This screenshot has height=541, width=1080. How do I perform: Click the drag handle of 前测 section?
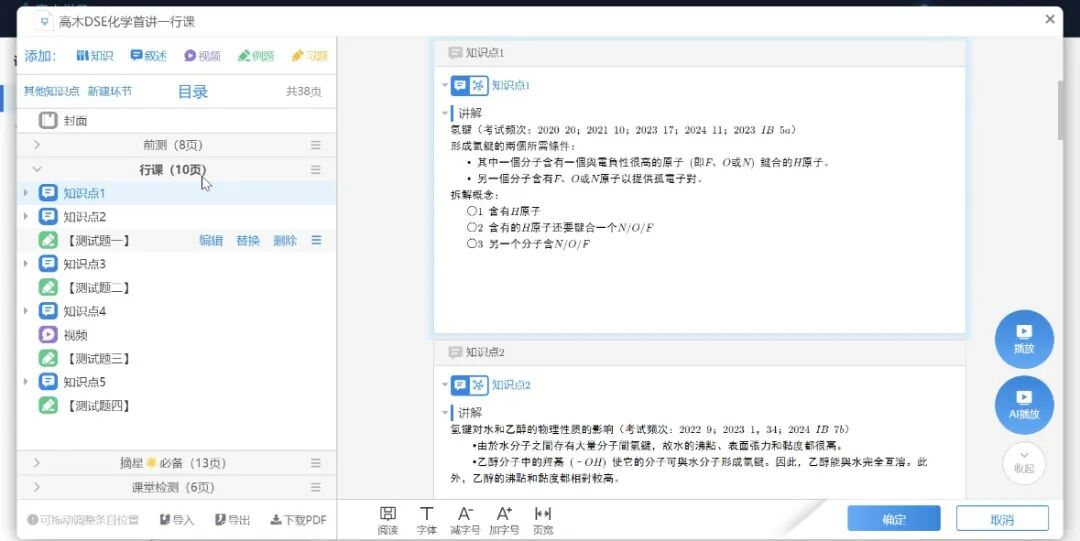(x=315, y=145)
